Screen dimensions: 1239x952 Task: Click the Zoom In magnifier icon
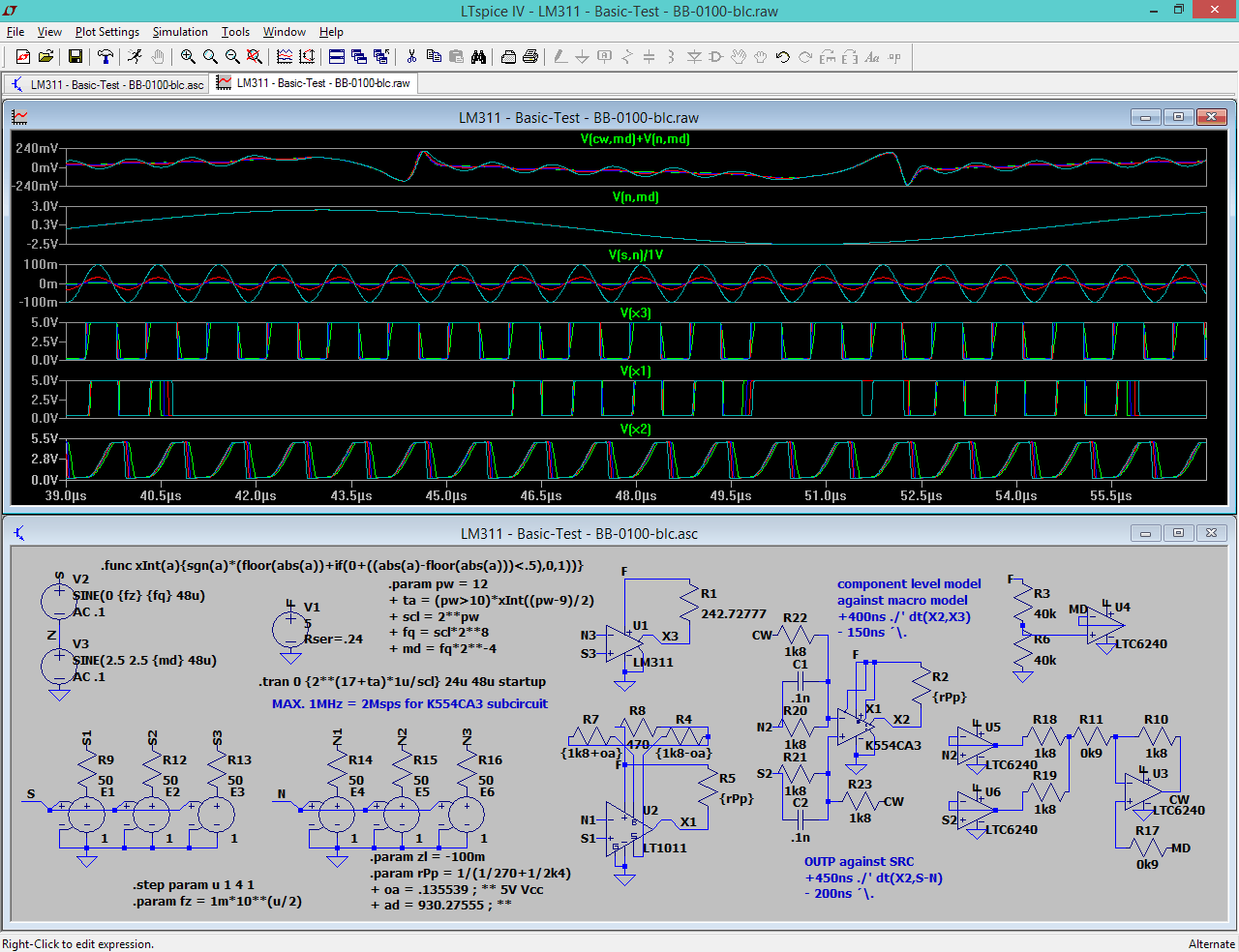tap(188, 57)
